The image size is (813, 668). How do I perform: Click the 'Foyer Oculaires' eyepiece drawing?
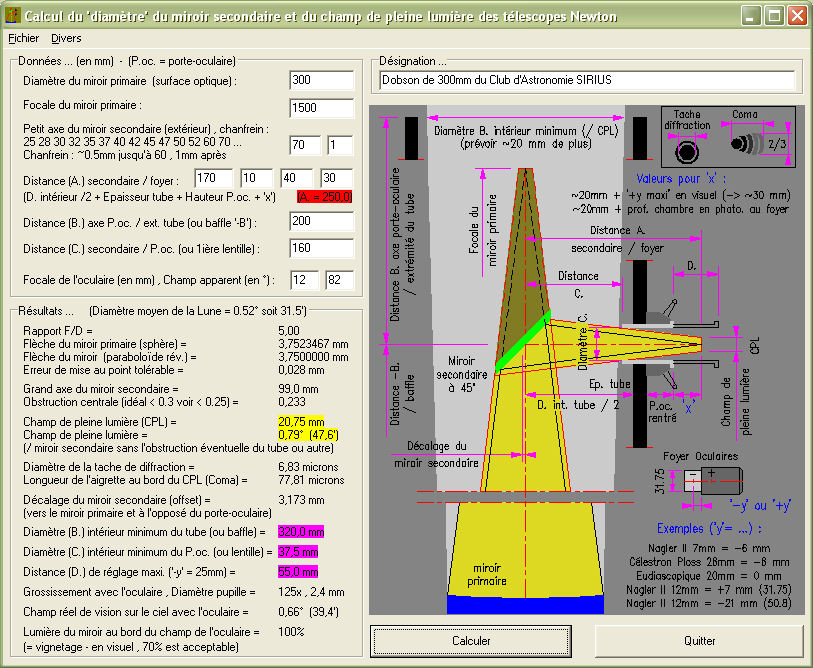pyautogui.click(x=713, y=481)
